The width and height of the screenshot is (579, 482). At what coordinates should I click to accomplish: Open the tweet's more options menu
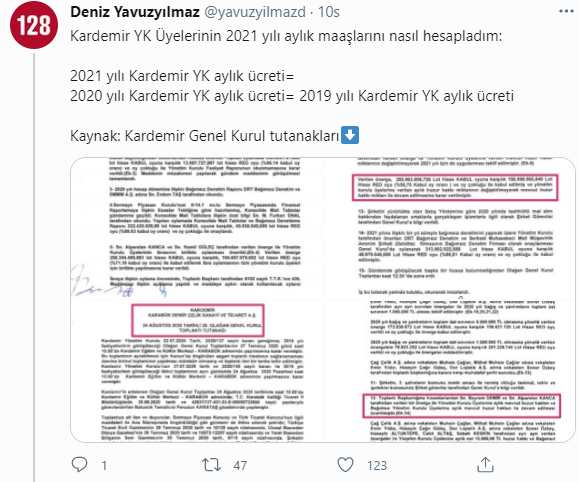point(566,11)
